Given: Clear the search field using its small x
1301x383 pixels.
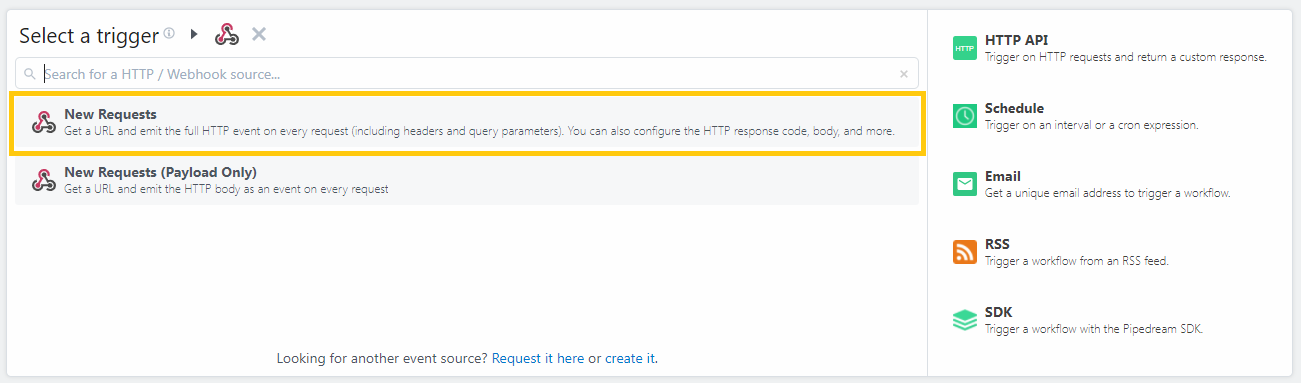Looking at the screenshot, I should point(904,74).
